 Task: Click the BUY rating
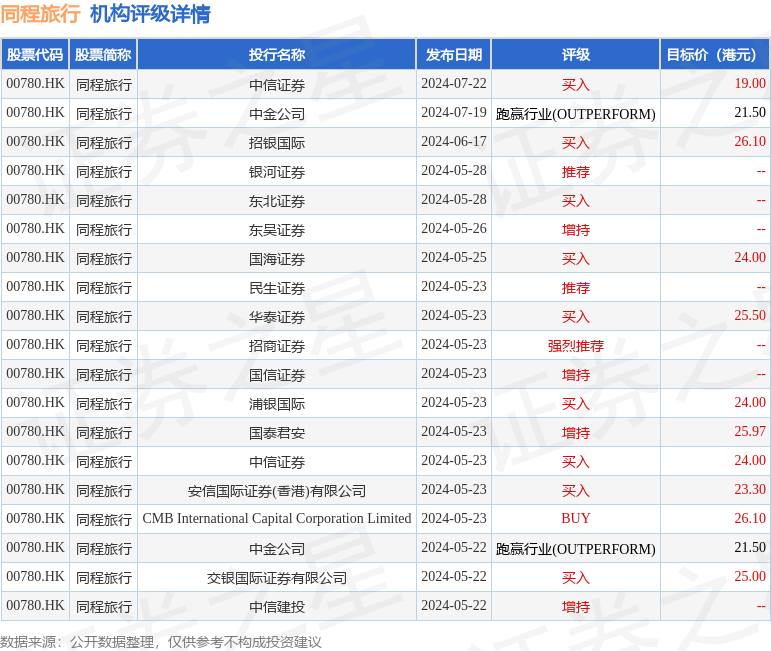[576, 518]
